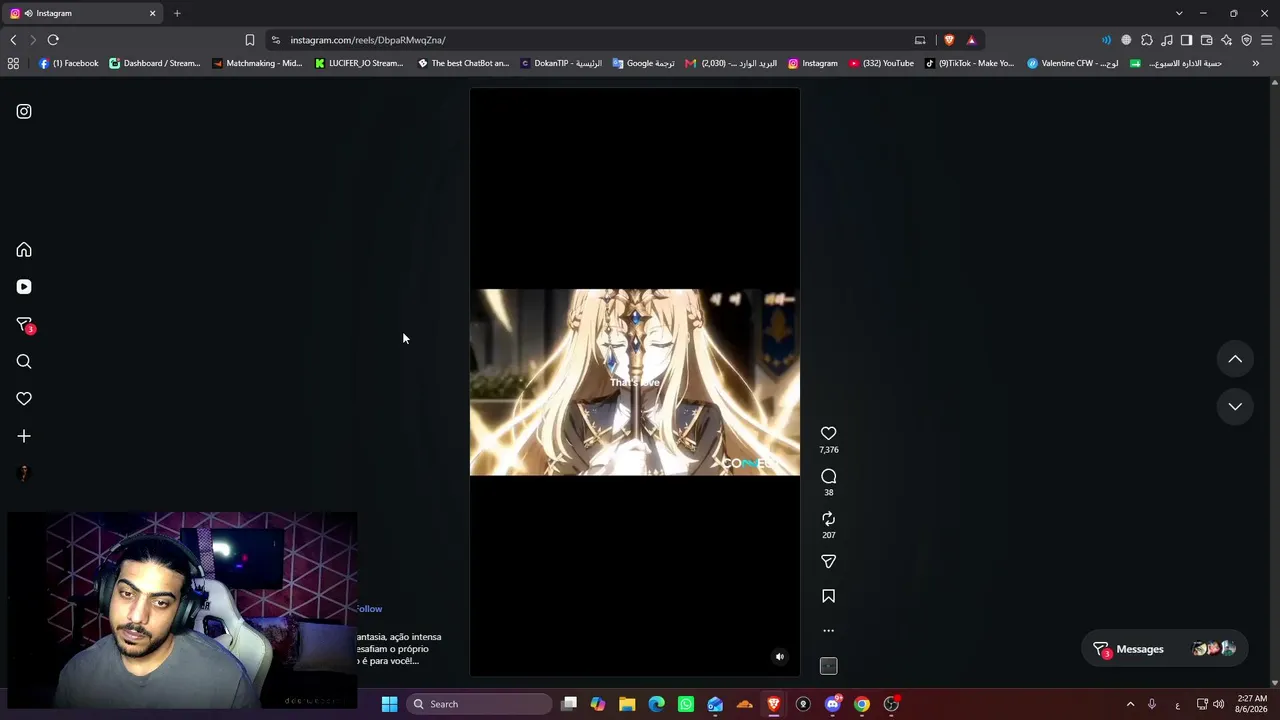
Task: Open TikTok bookmark
Action: point(969,63)
